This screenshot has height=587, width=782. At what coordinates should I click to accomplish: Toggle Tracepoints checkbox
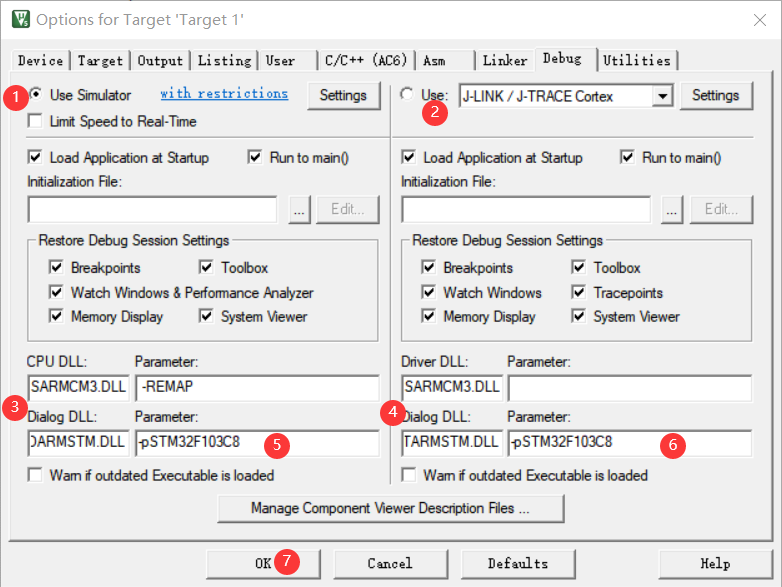click(x=579, y=292)
